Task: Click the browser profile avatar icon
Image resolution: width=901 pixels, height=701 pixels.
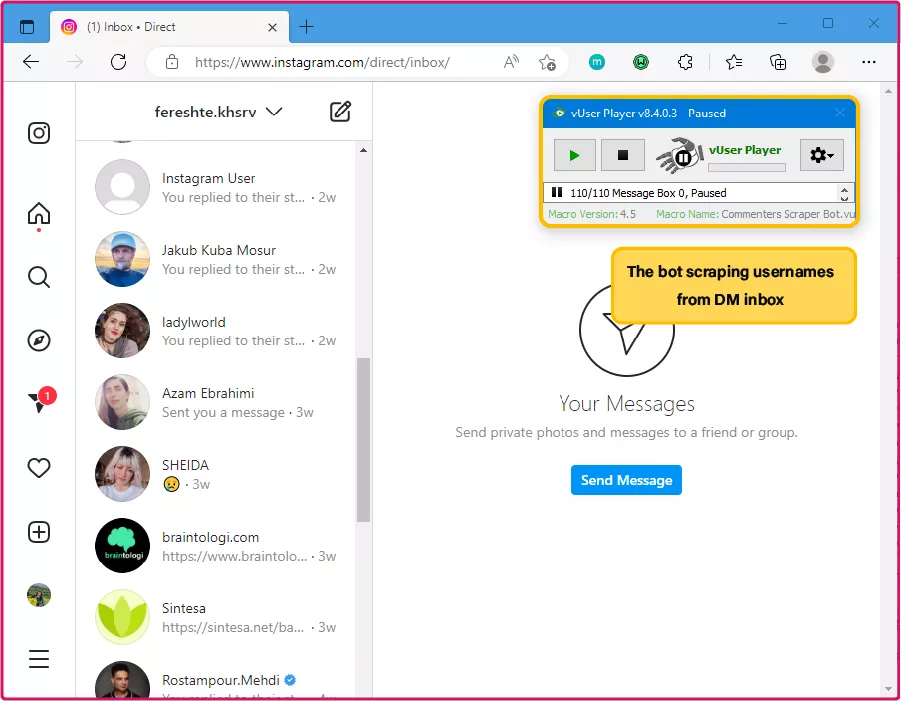Action: 823,61
